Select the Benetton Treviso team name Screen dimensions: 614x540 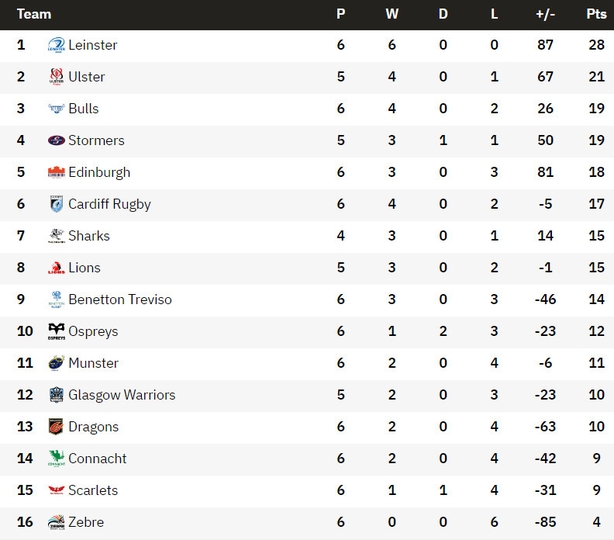(x=120, y=300)
